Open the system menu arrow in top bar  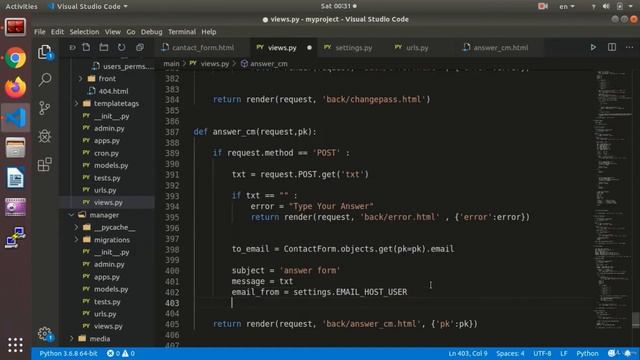pyautogui.click(x=631, y=7)
